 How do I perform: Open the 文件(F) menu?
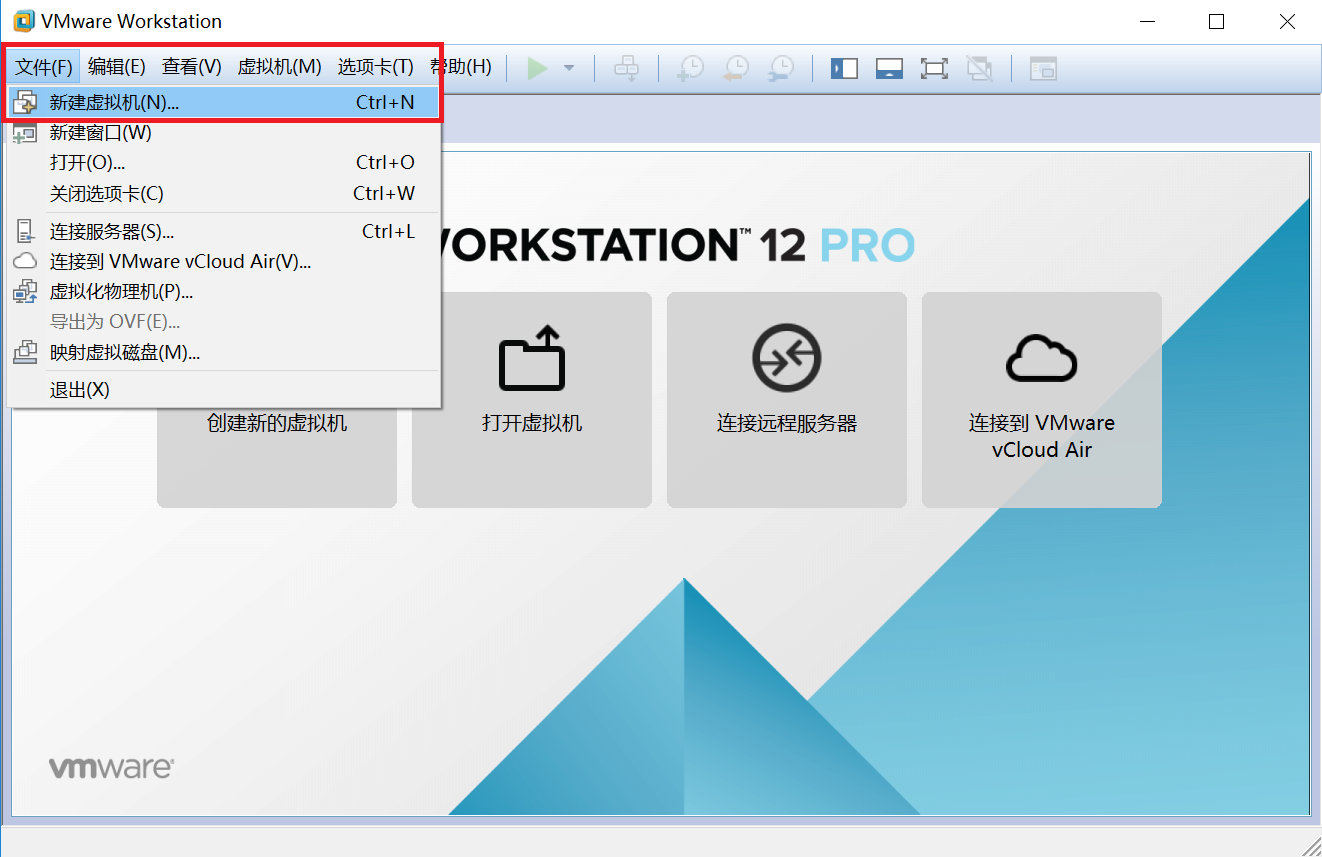(43, 67)
